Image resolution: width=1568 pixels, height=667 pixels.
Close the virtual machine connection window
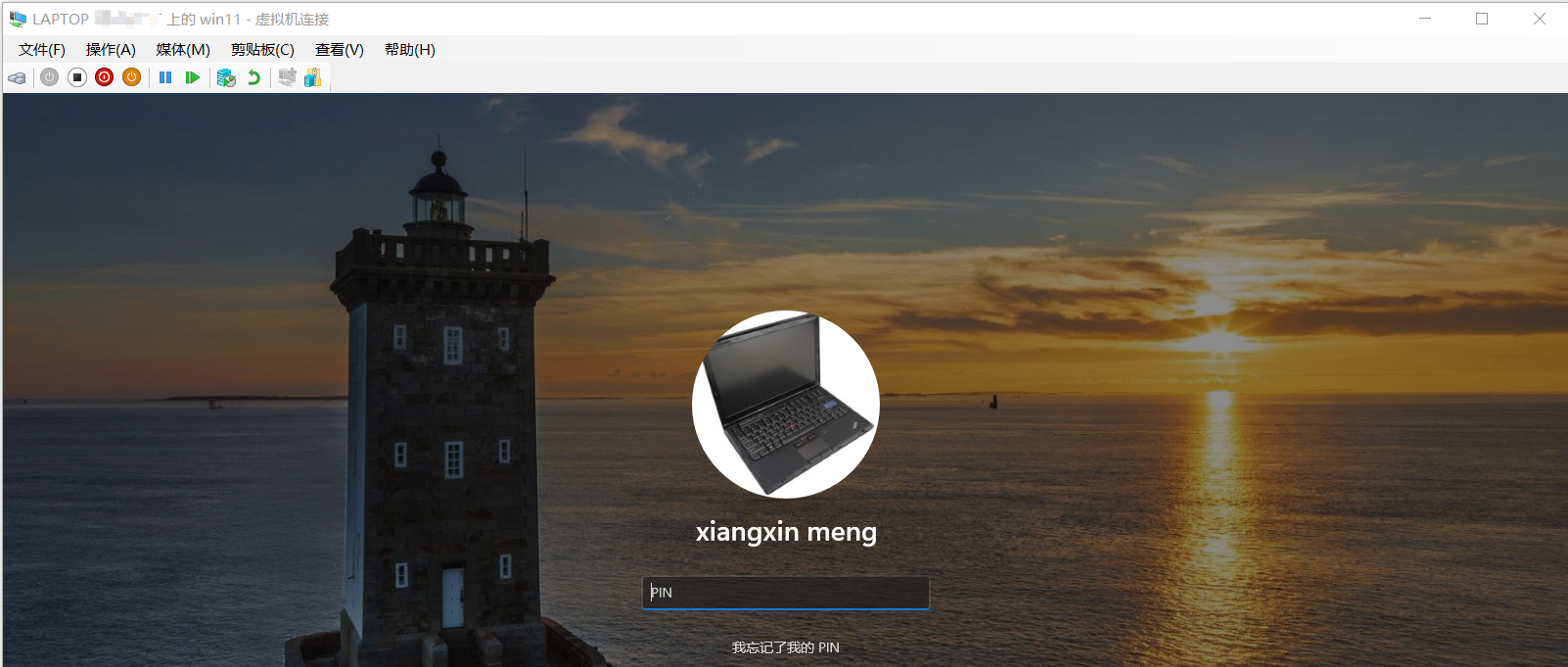[1539, 19]
